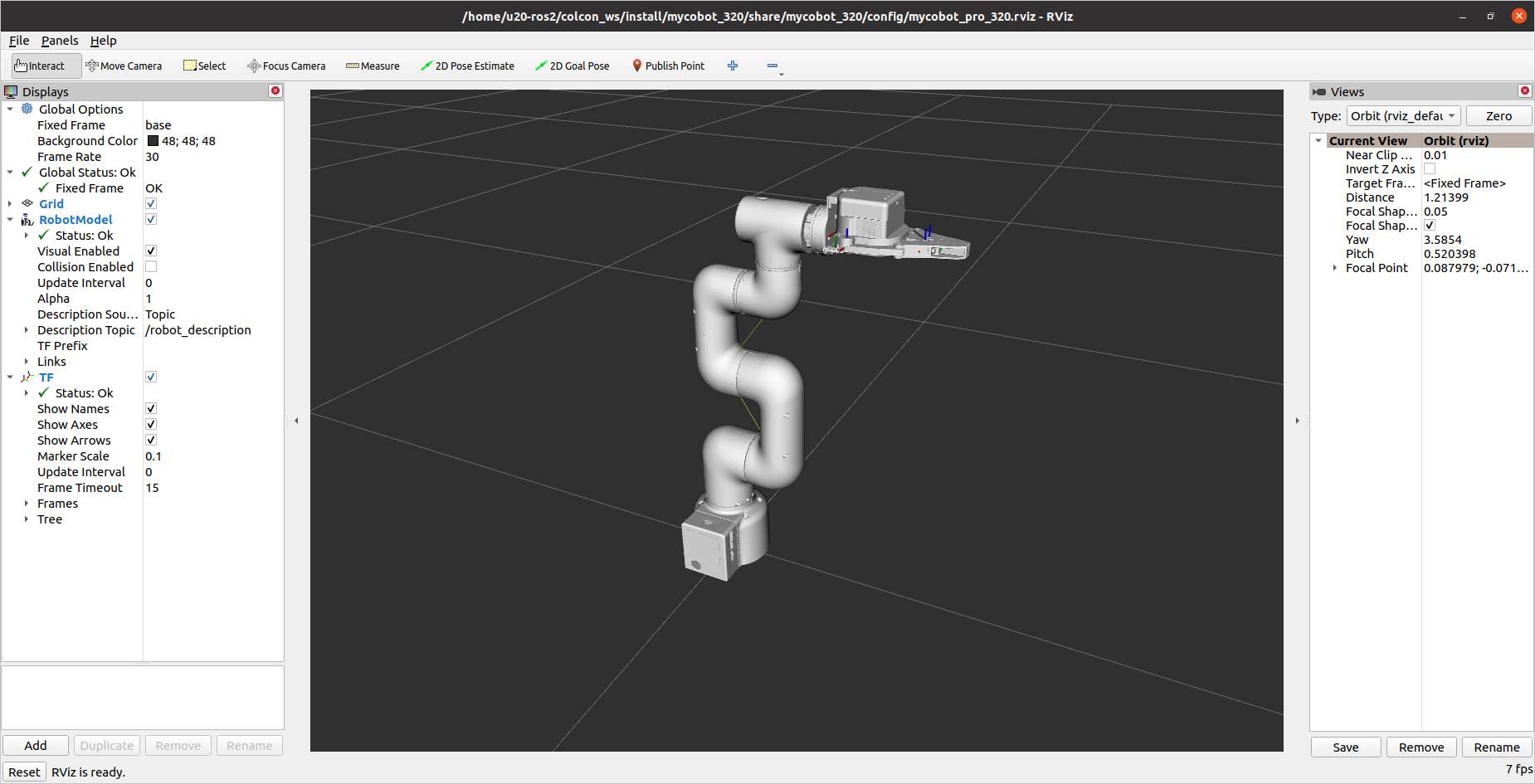Open the Panels menu
This screenshot has width=1535, height=784.
60,41
